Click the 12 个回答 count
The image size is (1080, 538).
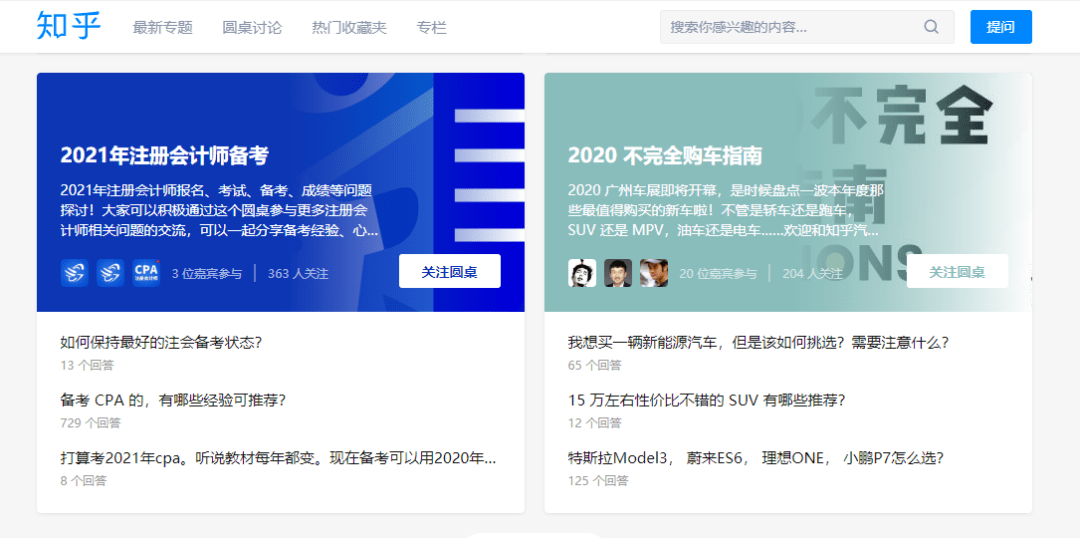(594, 423)
